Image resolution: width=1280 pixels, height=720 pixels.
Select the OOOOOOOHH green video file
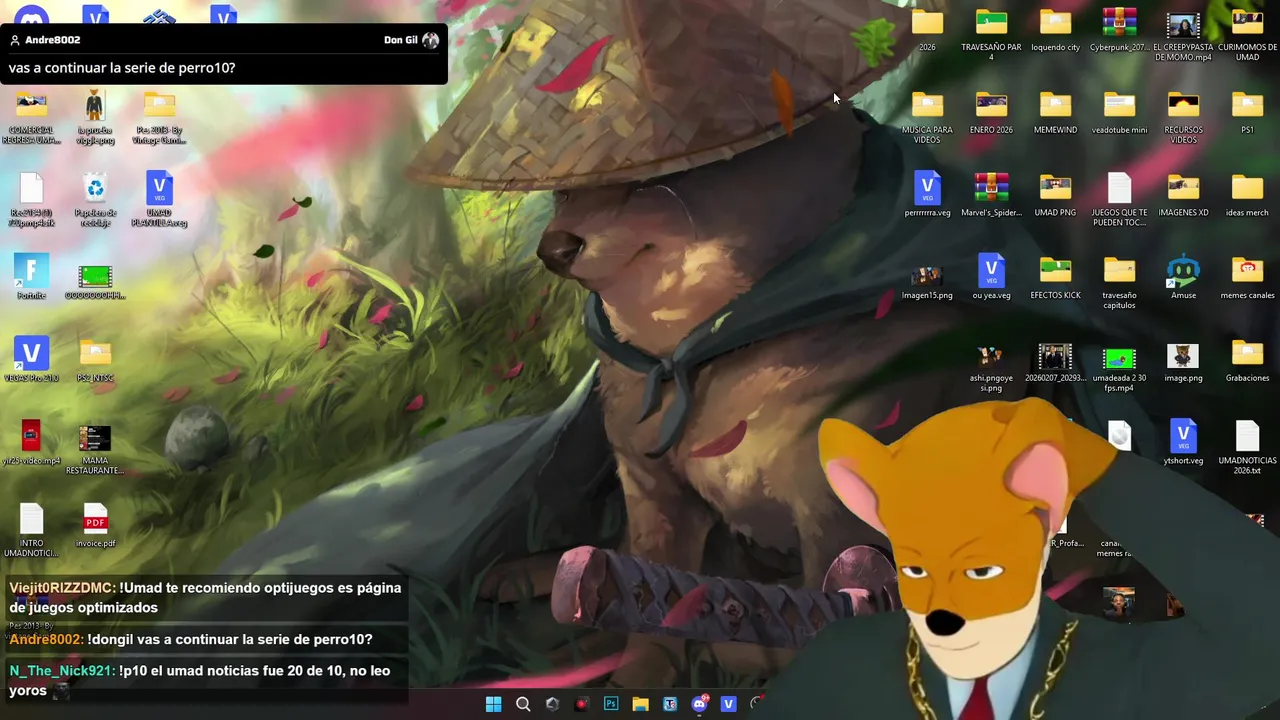coord(95,281)
